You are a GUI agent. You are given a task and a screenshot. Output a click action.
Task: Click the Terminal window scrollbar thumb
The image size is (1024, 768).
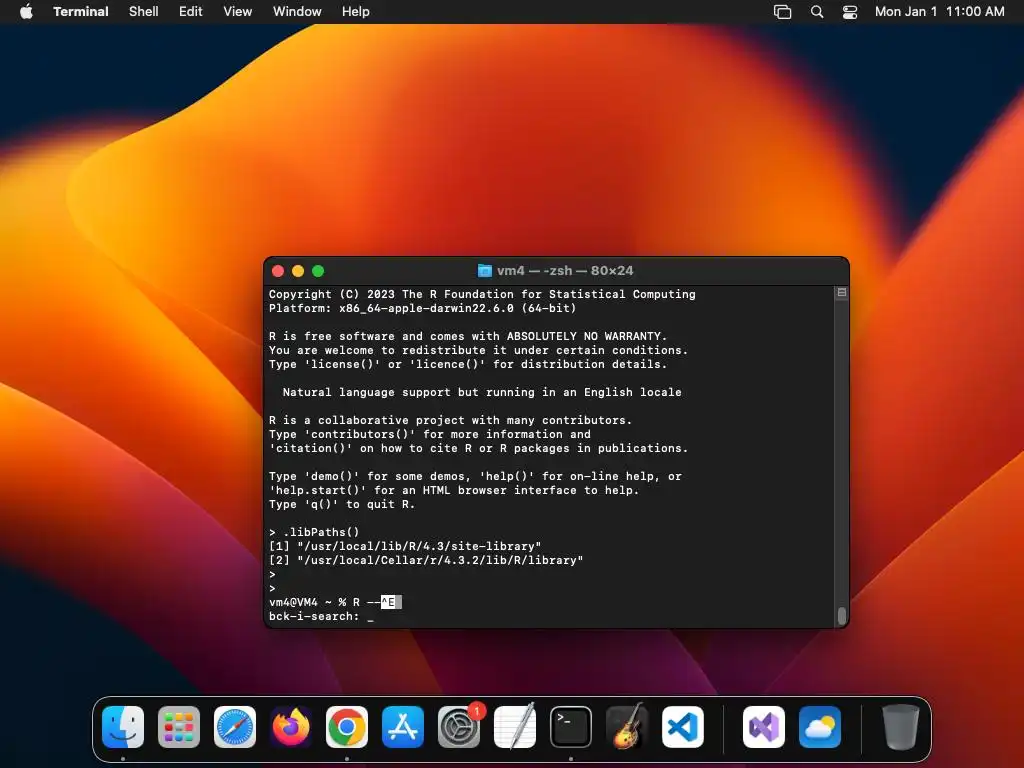point(842,615)
